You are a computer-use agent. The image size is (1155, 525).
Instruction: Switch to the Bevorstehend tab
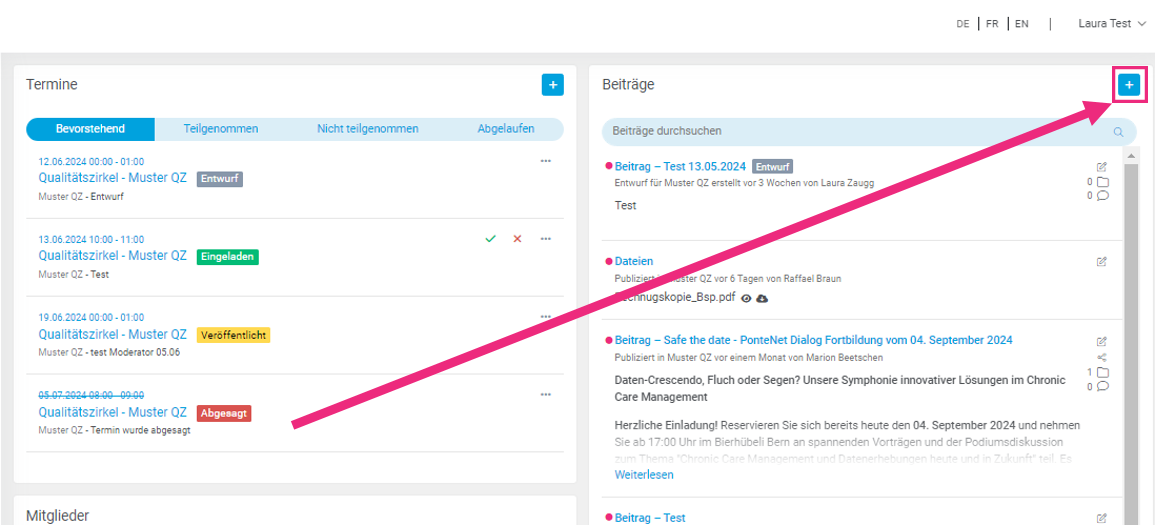91,129
